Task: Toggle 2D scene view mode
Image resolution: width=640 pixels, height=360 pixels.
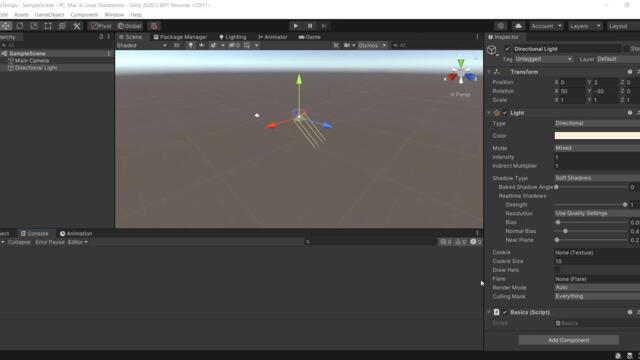Action: [176, 45]
